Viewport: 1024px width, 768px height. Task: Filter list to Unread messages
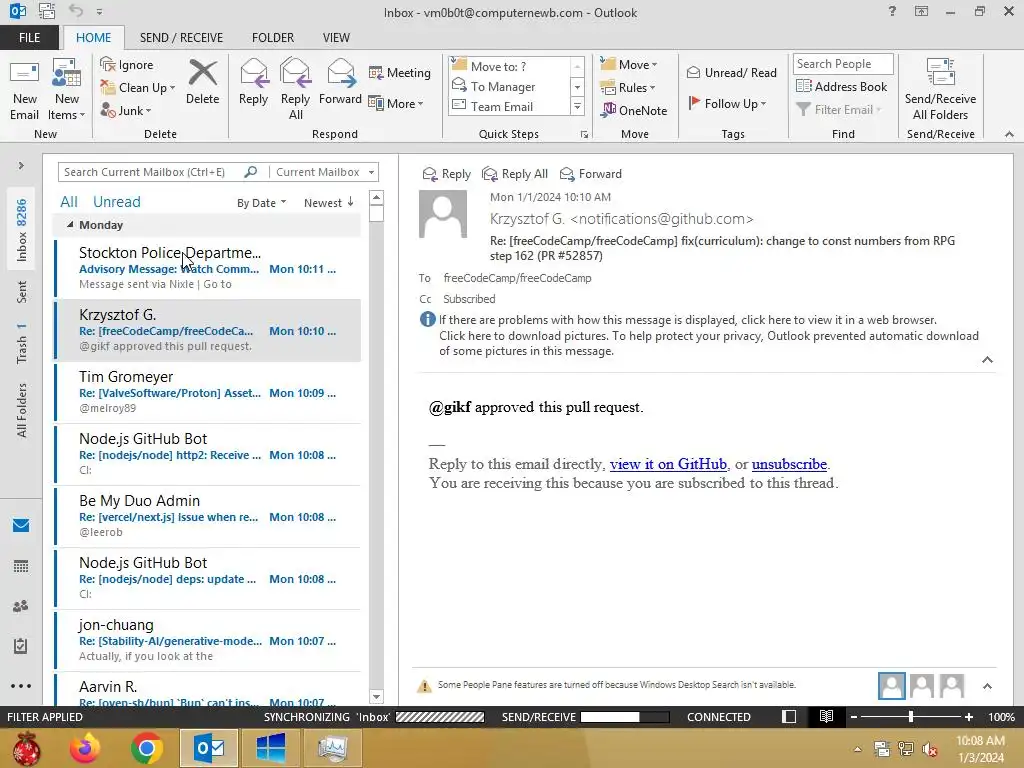(116, 202)
